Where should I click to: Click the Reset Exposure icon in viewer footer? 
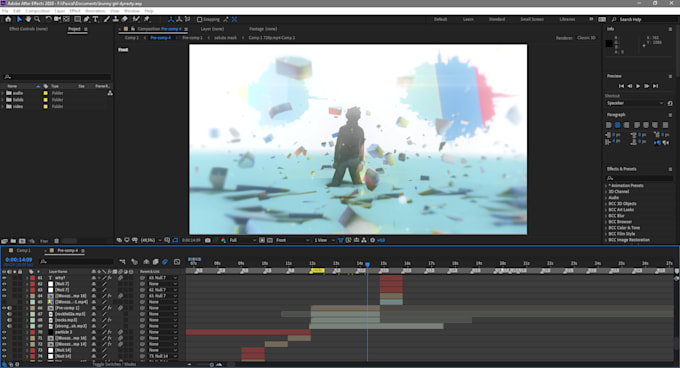pos(373,240)
